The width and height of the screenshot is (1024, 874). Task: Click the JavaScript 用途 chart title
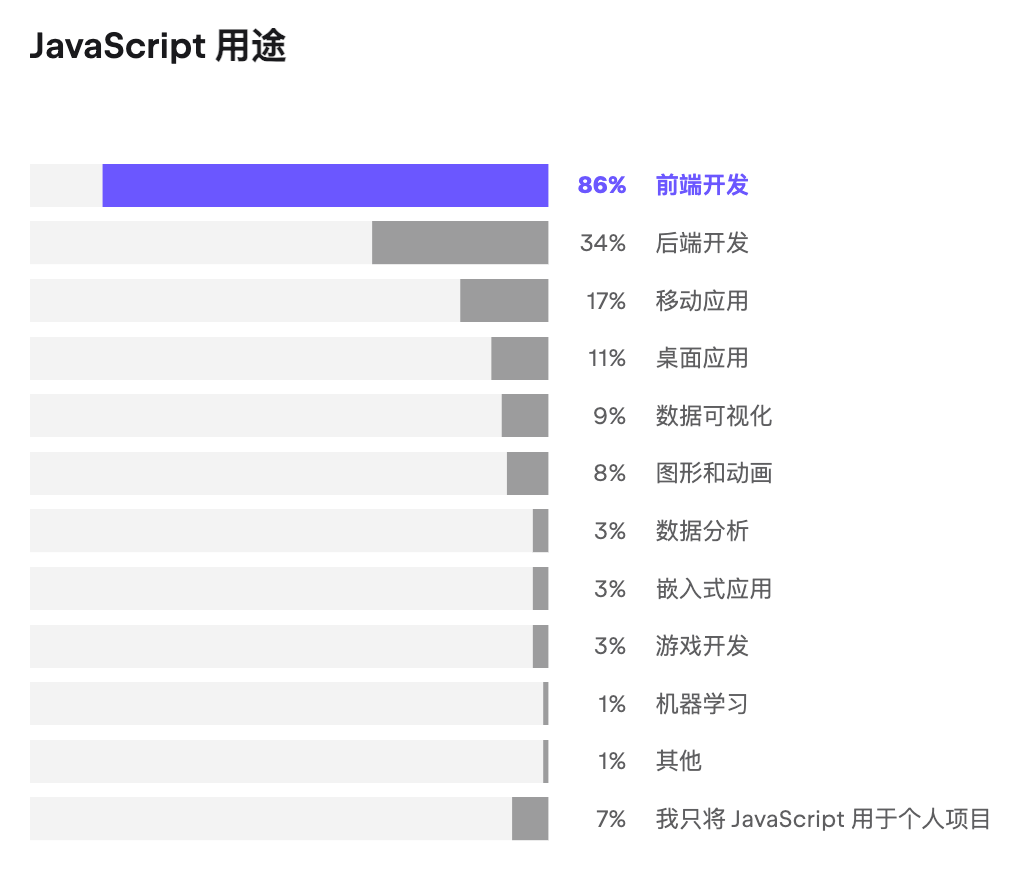[x=158, y=47]
